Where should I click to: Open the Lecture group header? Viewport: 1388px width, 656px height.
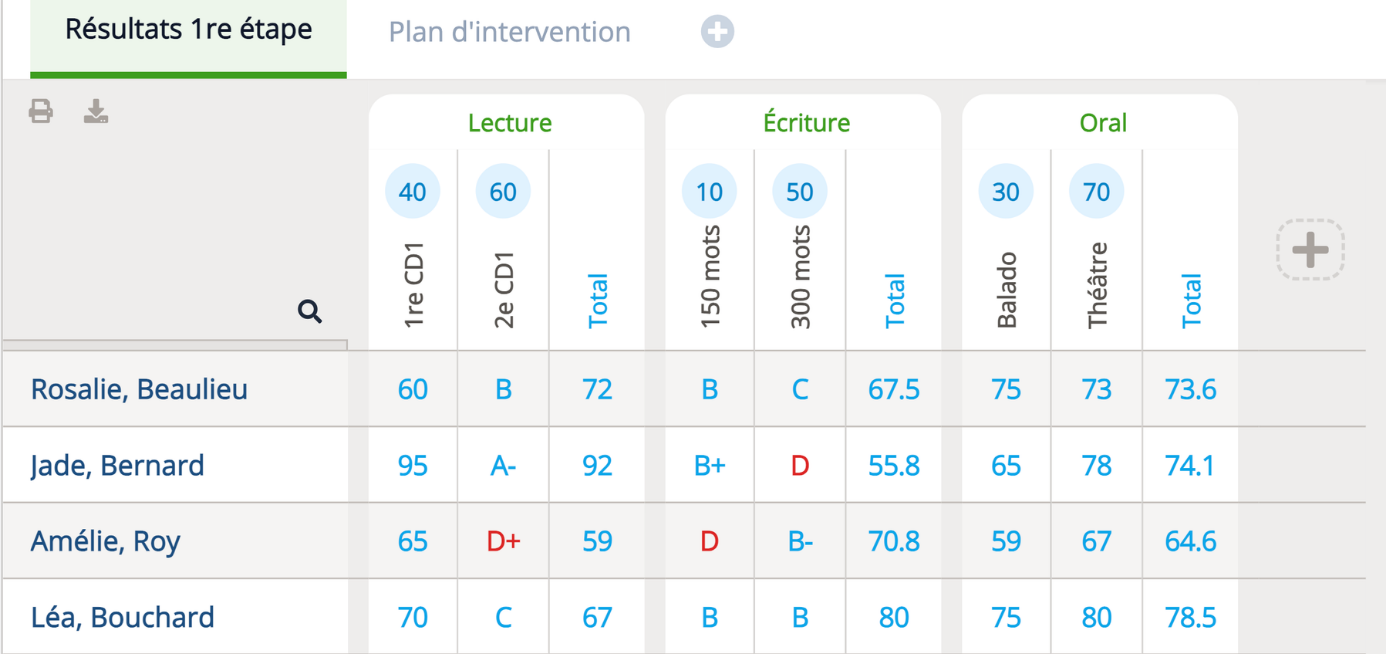(510, 123)
